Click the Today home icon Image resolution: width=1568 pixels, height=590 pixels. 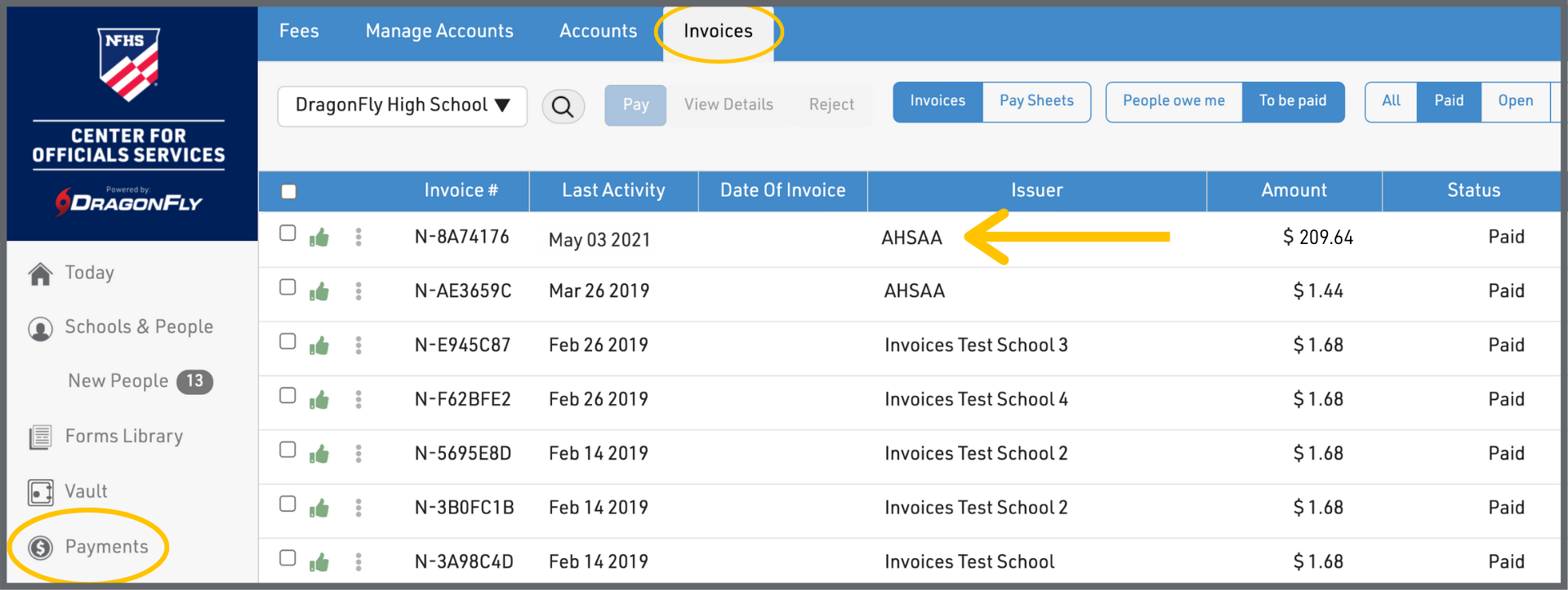click(40, 274)
